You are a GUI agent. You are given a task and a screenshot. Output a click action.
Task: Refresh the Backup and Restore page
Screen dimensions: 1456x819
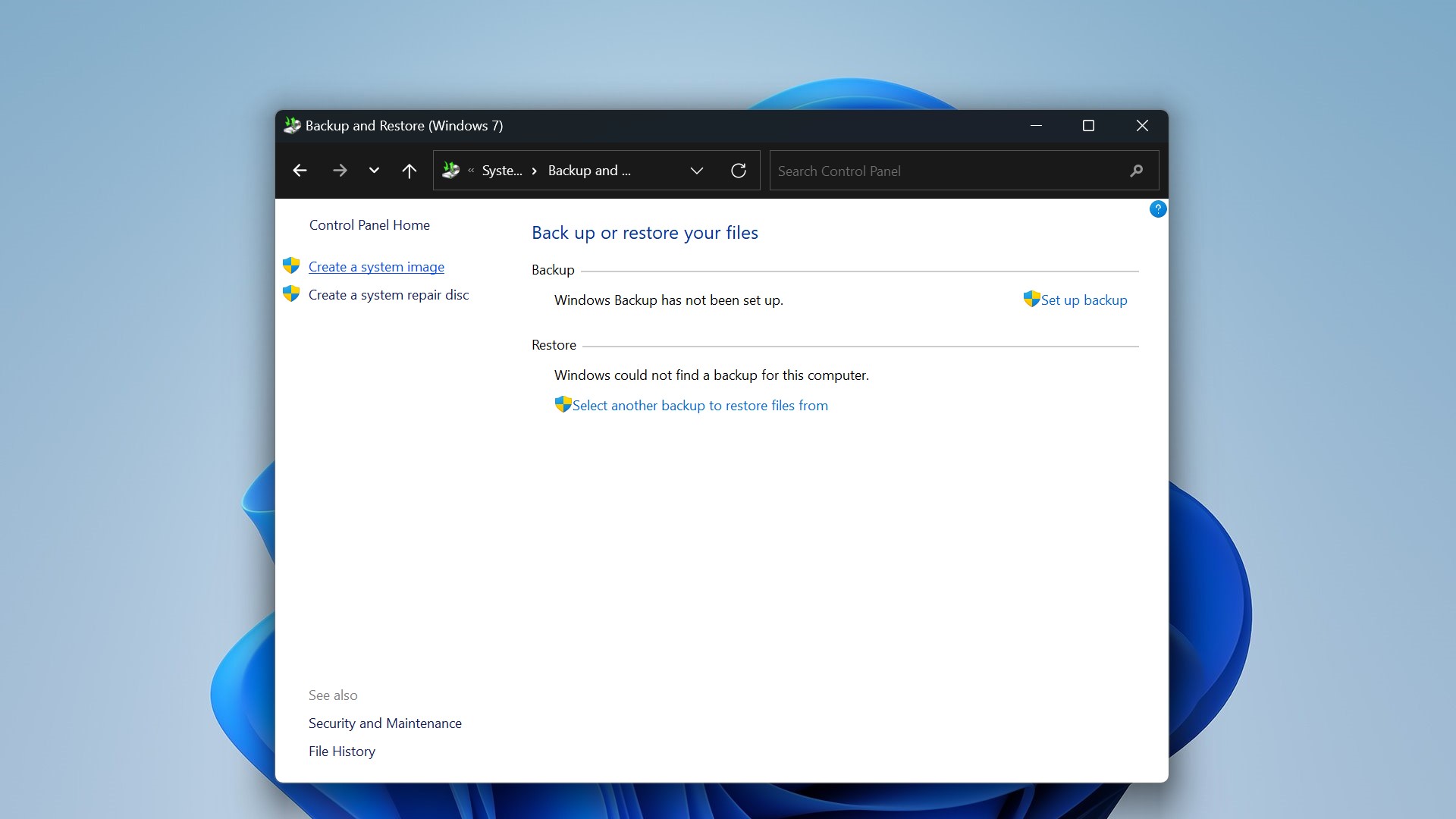[739, 171]
